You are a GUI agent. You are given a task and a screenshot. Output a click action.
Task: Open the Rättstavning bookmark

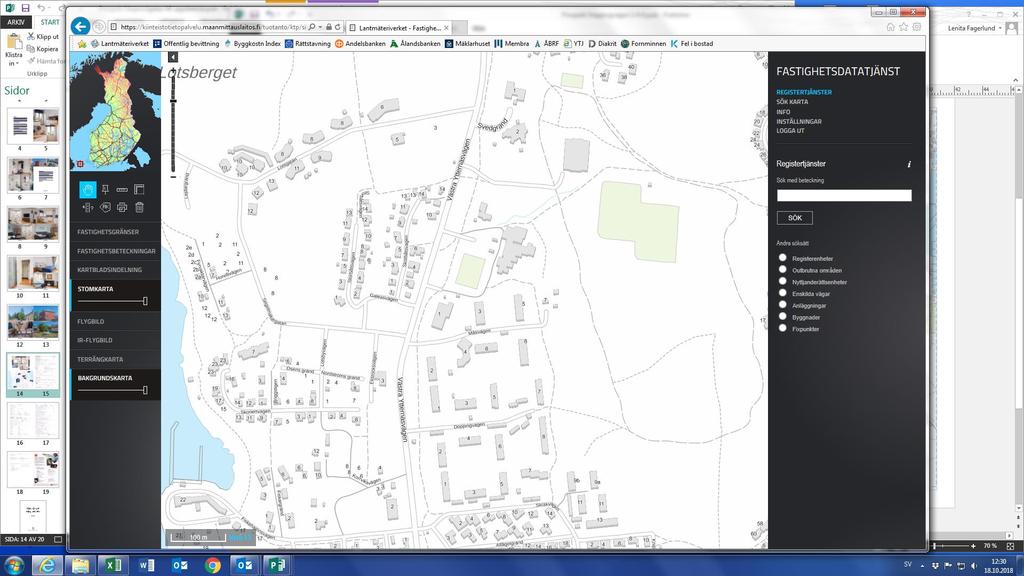pos(308,44)
